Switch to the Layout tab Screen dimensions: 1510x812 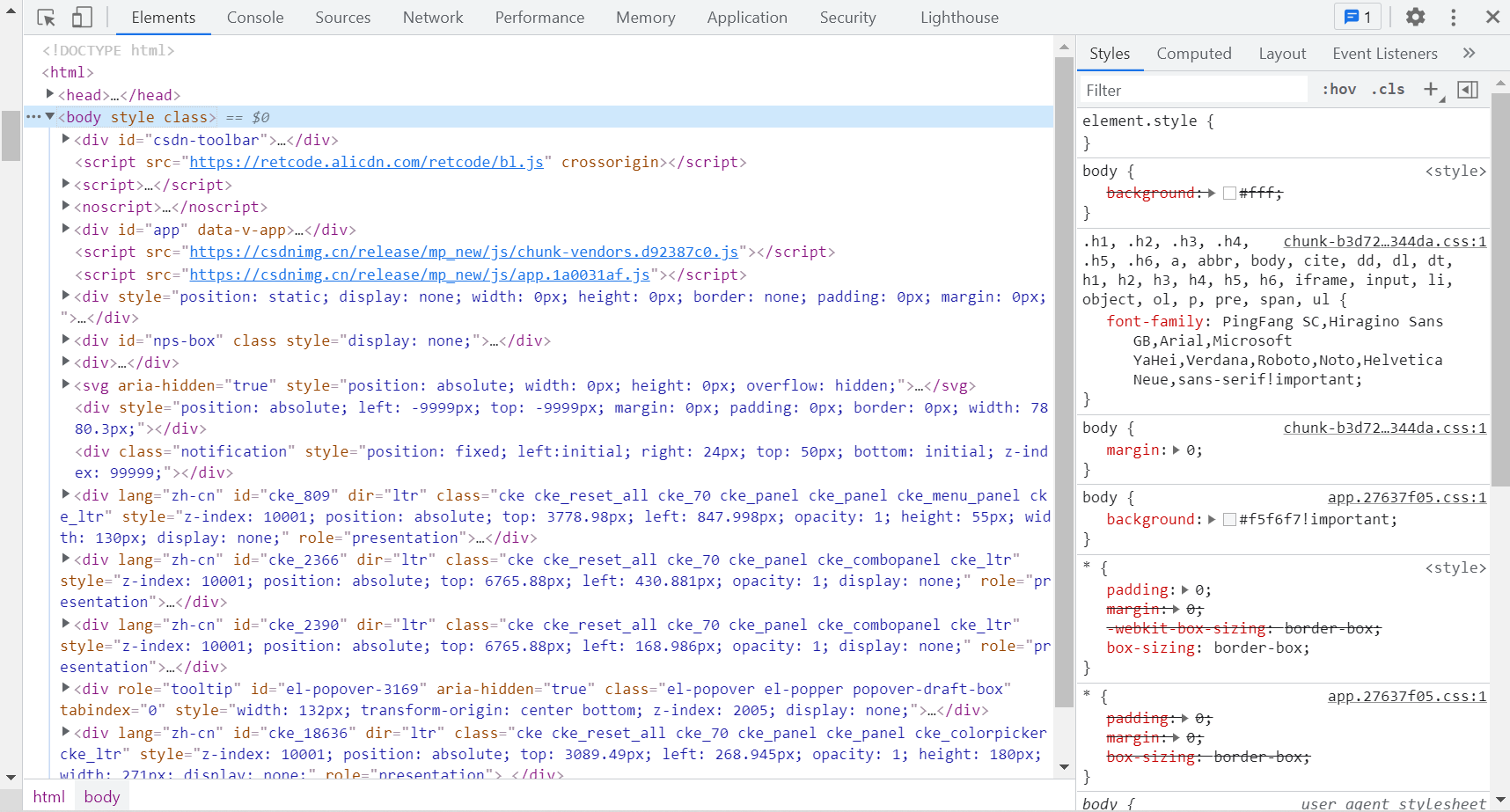1282,54
